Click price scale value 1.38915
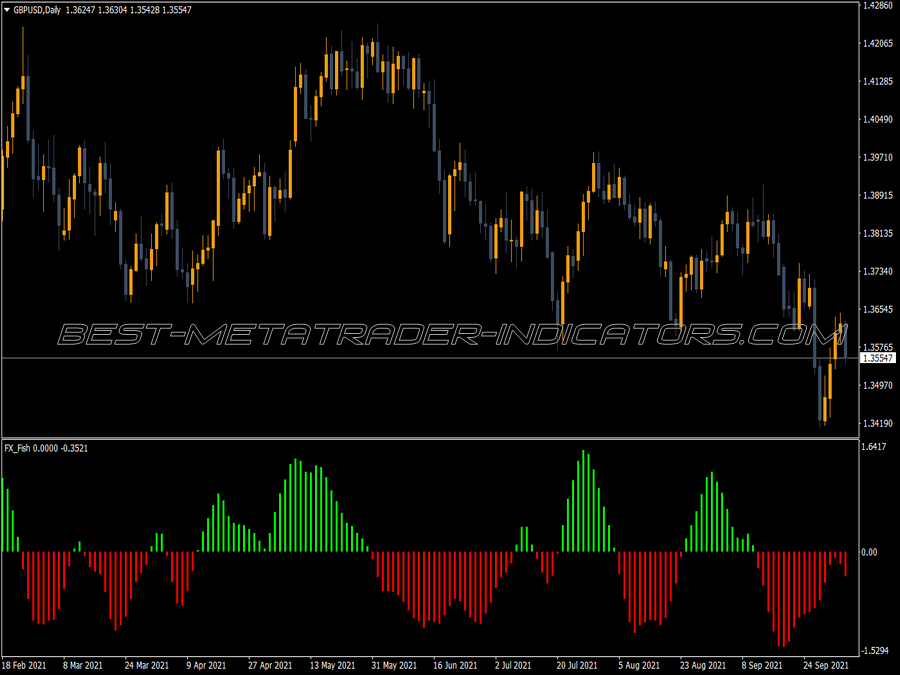900x675 pixels. (878, 196)
